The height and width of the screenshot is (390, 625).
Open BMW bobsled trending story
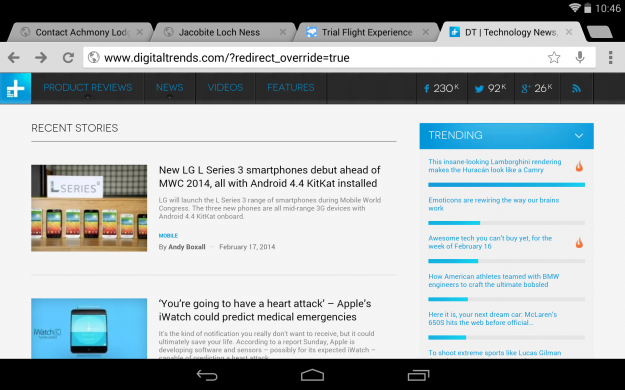tap(493, 280)
